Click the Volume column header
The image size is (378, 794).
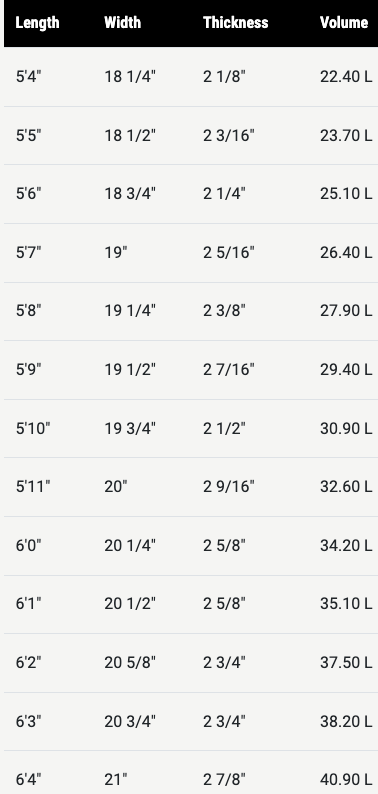tap(344, 23)
